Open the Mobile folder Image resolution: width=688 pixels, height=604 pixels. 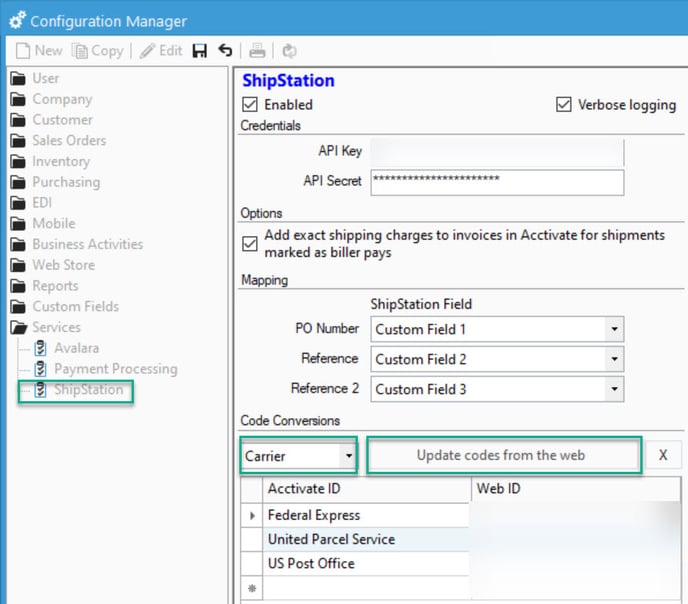[43, 224]
